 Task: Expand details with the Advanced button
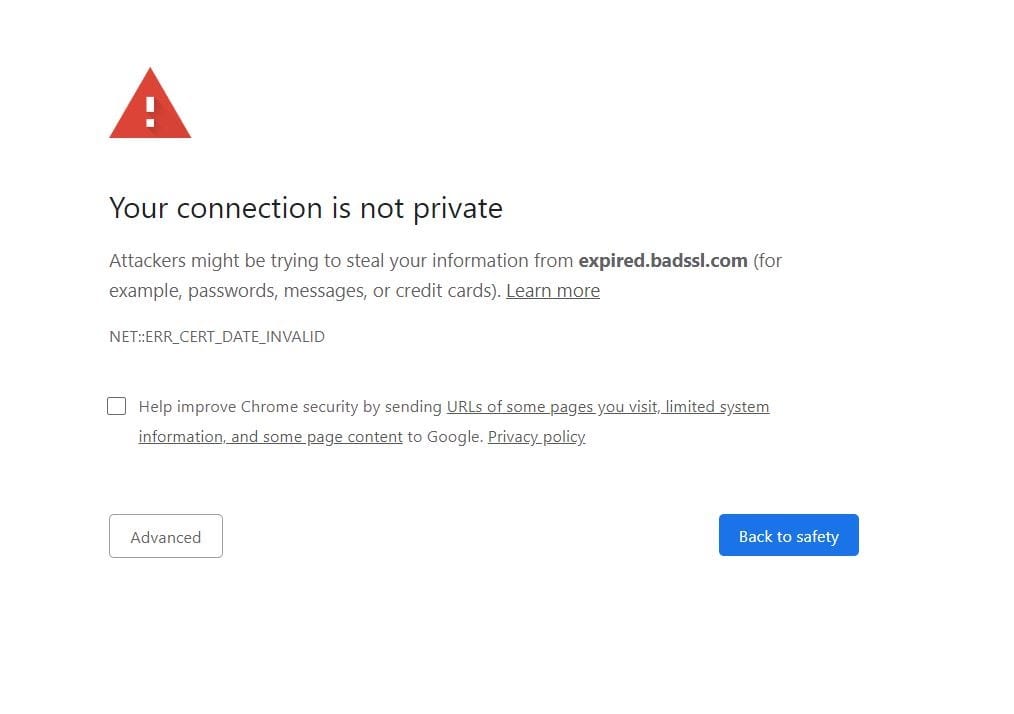point(166,536)
